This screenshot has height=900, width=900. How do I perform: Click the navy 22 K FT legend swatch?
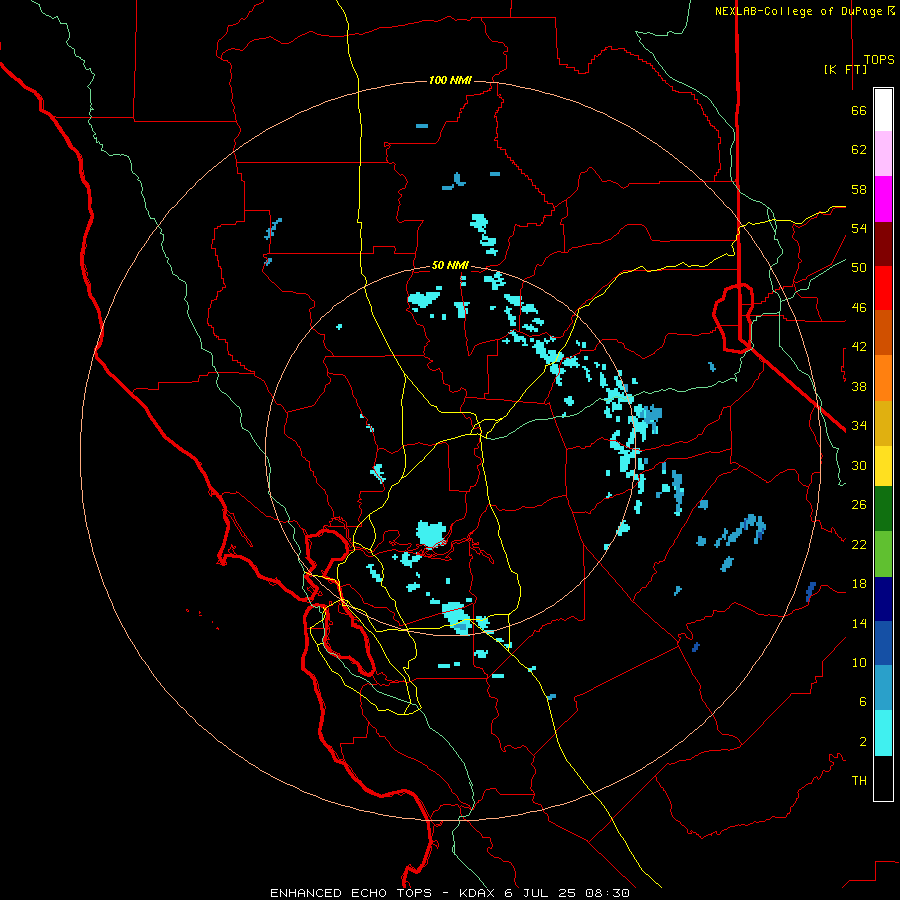click(883, 599)
